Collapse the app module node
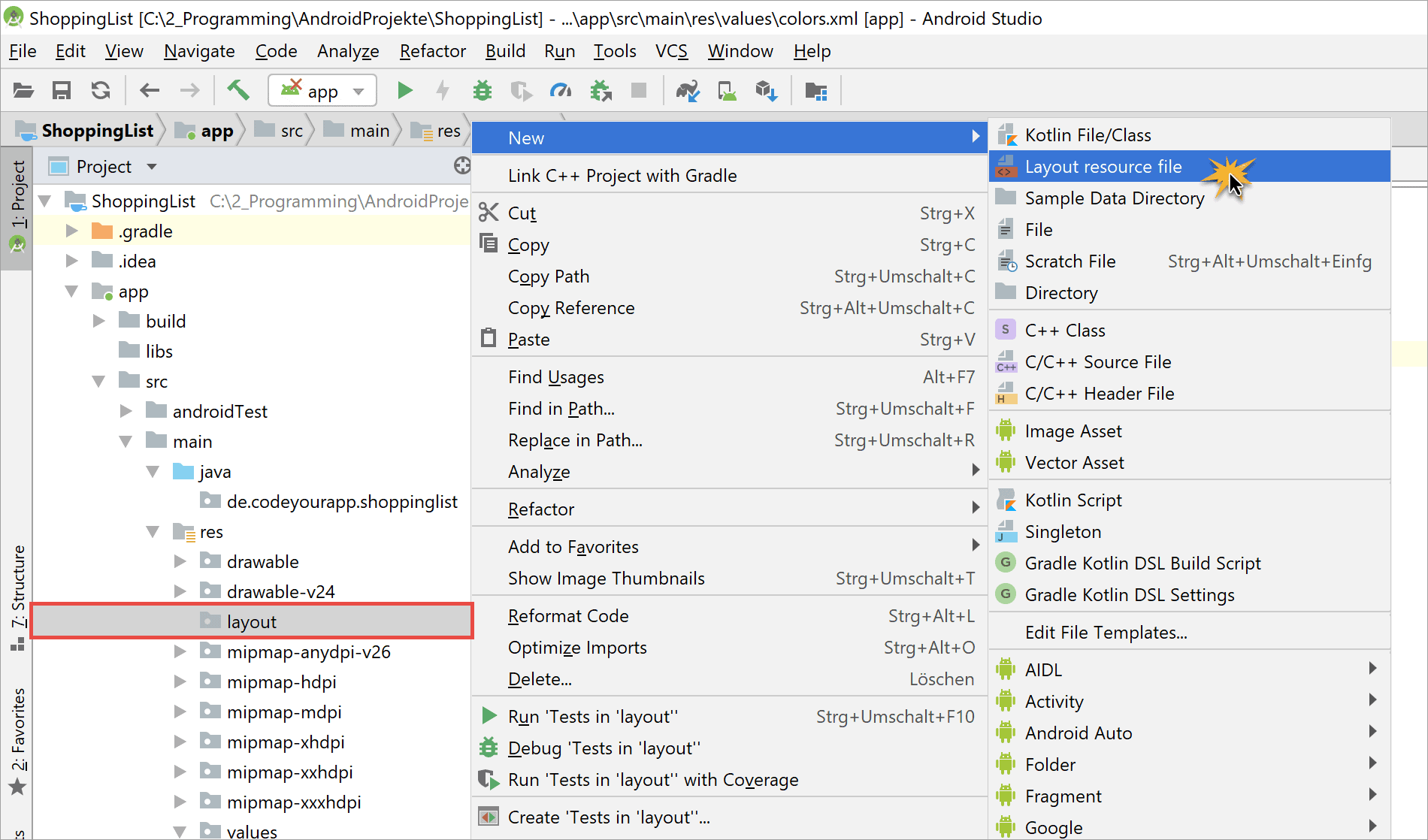The width and height of the screenshot is (1428, 840). (72, 291)
